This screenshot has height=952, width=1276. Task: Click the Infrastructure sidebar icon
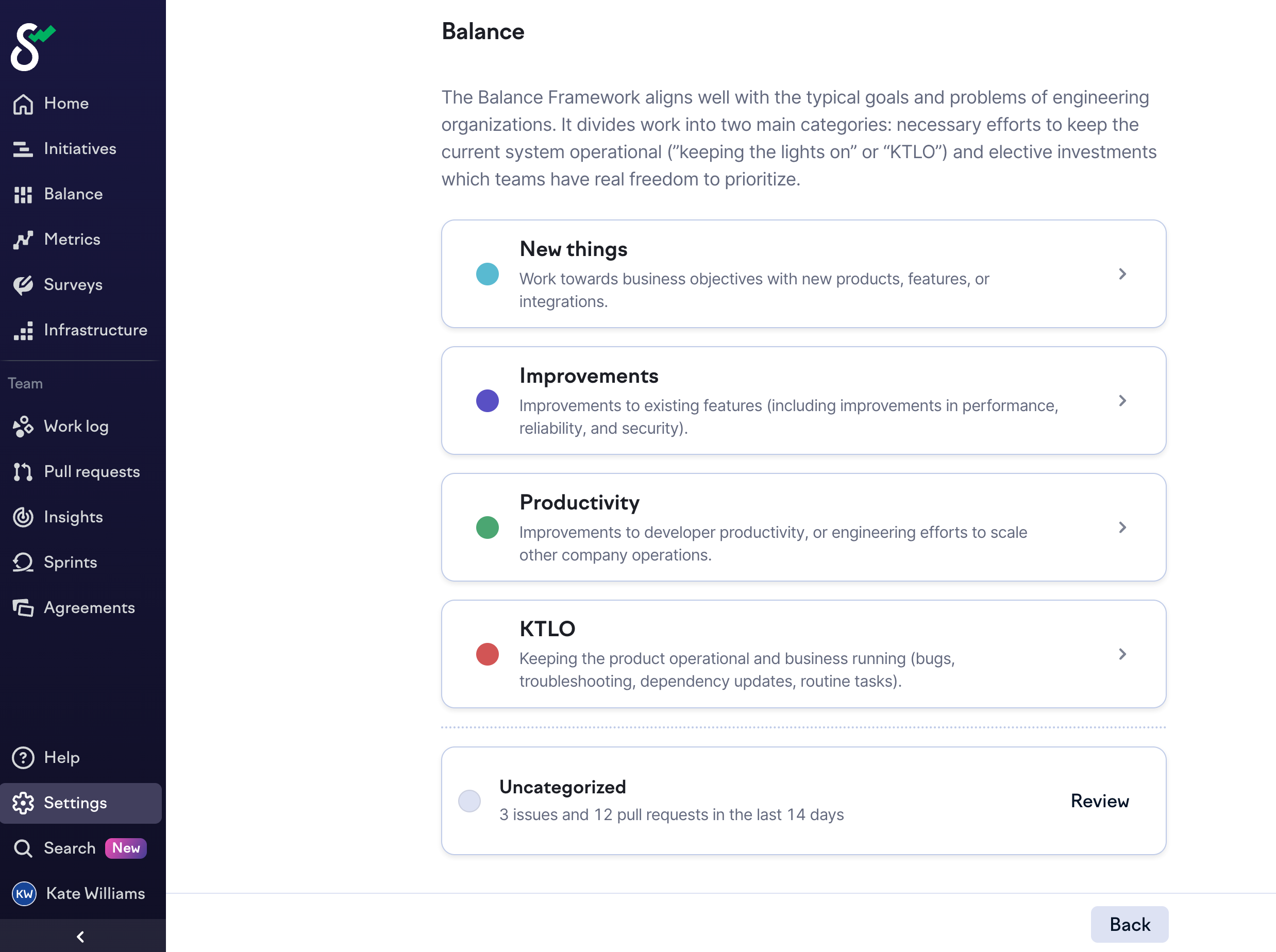[x=23, y=330]
